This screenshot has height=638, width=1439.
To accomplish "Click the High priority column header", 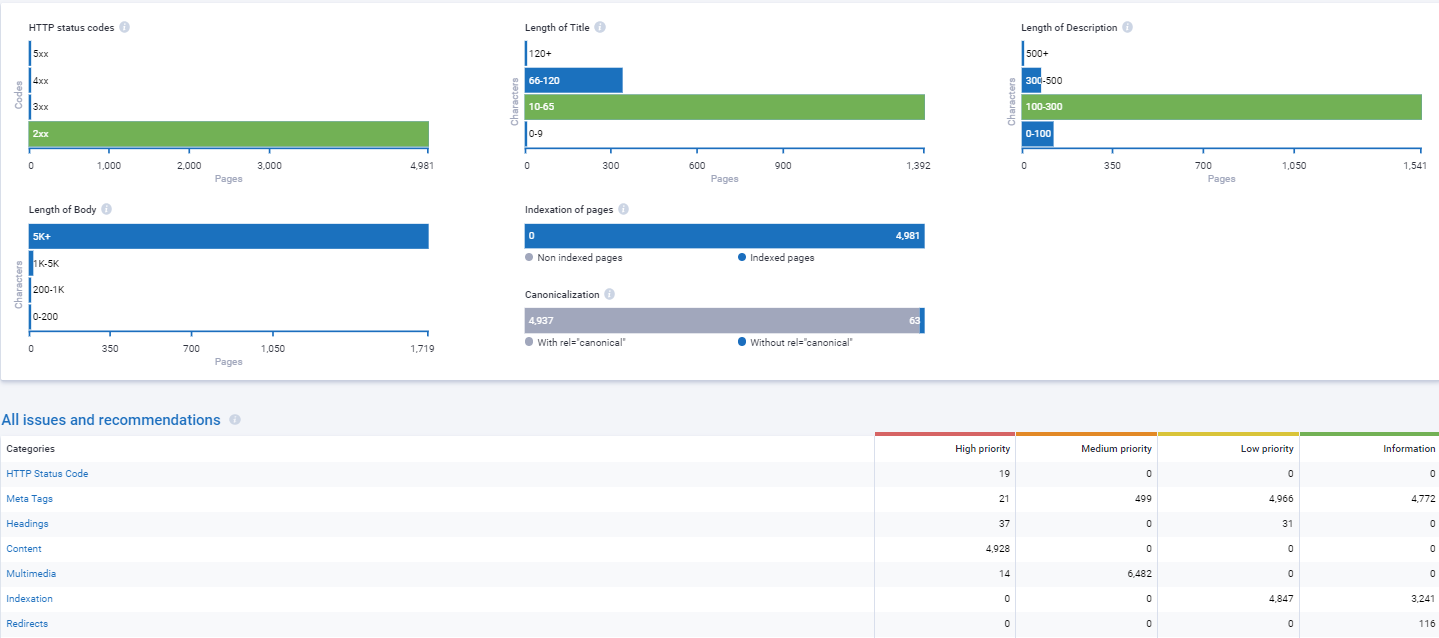I will pos(945,449).
